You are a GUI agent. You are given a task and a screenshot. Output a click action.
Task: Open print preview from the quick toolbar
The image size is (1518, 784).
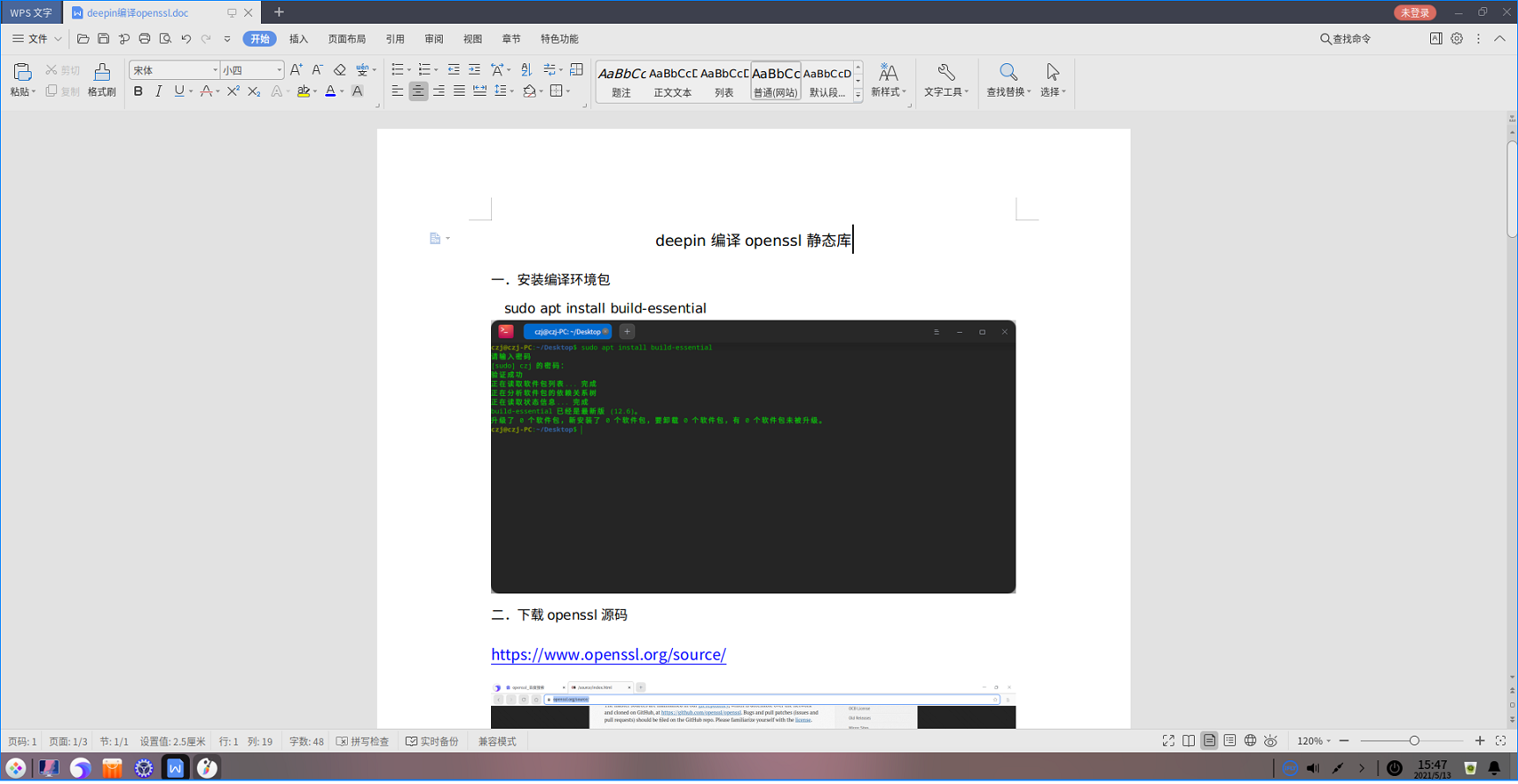click(x=165, y=39)
